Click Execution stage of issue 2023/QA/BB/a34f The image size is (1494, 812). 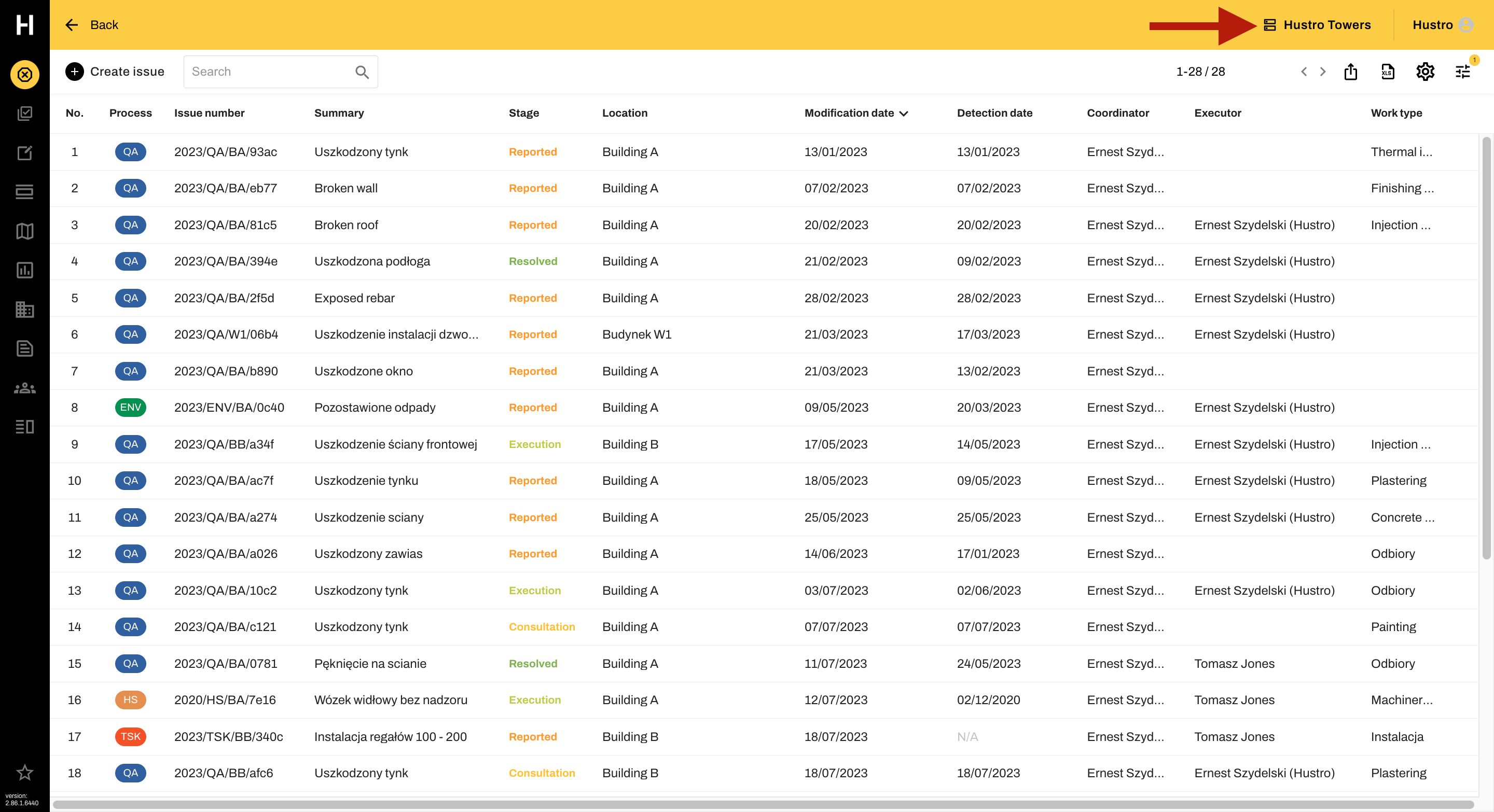tap(534, 444)
